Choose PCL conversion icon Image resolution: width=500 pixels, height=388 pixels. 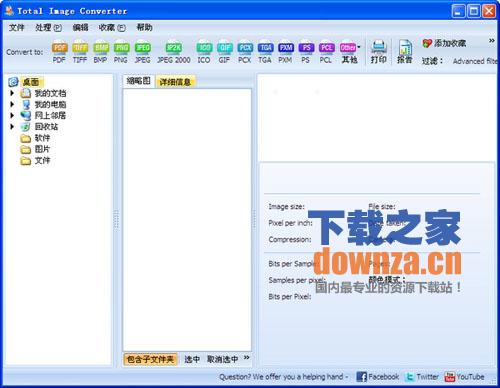[x=326, y=52]
